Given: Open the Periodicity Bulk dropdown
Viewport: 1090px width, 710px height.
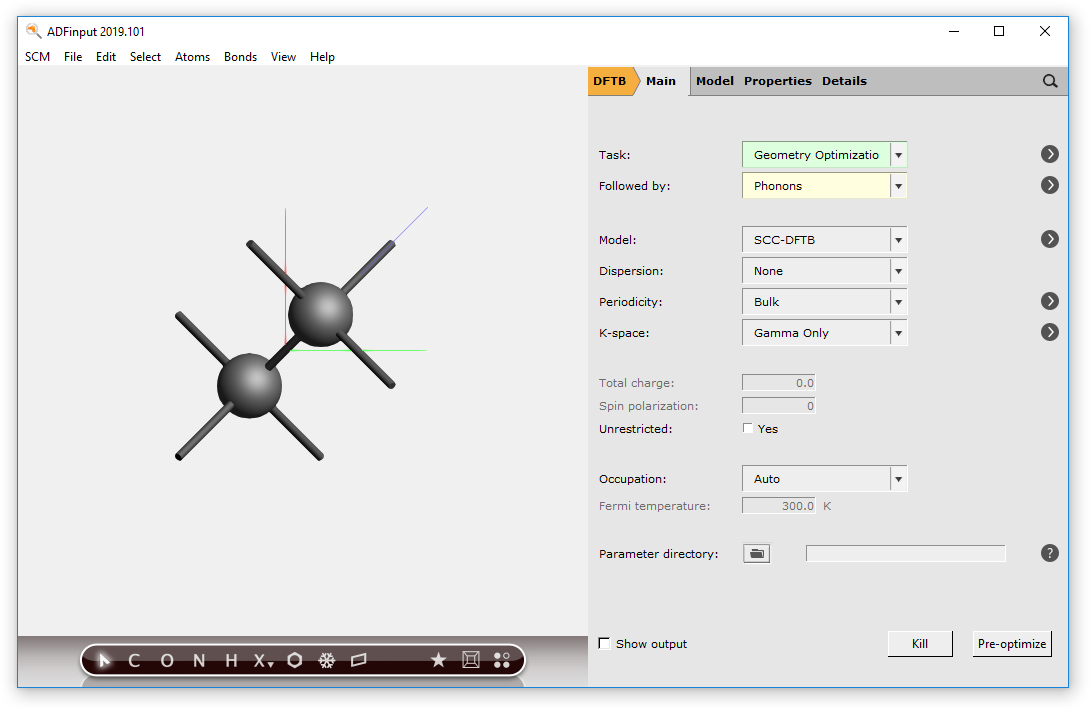Looking at the screenshot, I should [x=824, y=302].
